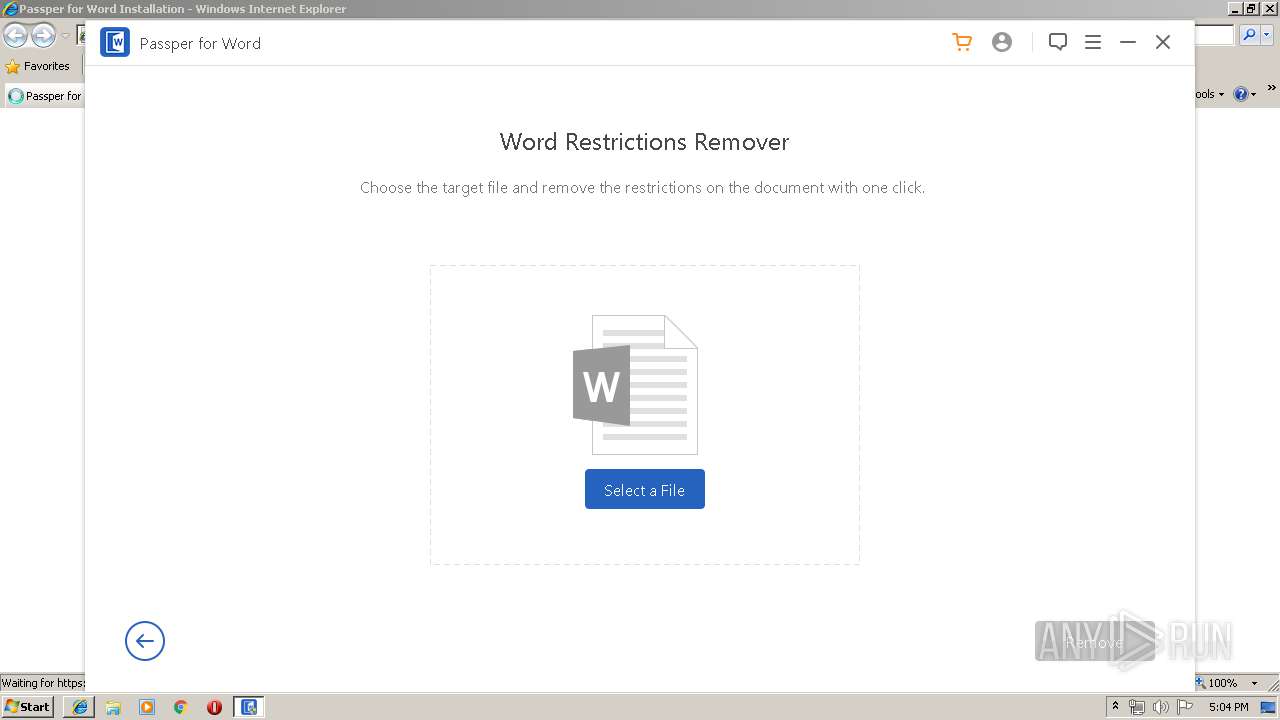This screenshot has height=720, width=1280.
Task: Open the media player taskbar icon
Action: (147, 707)
